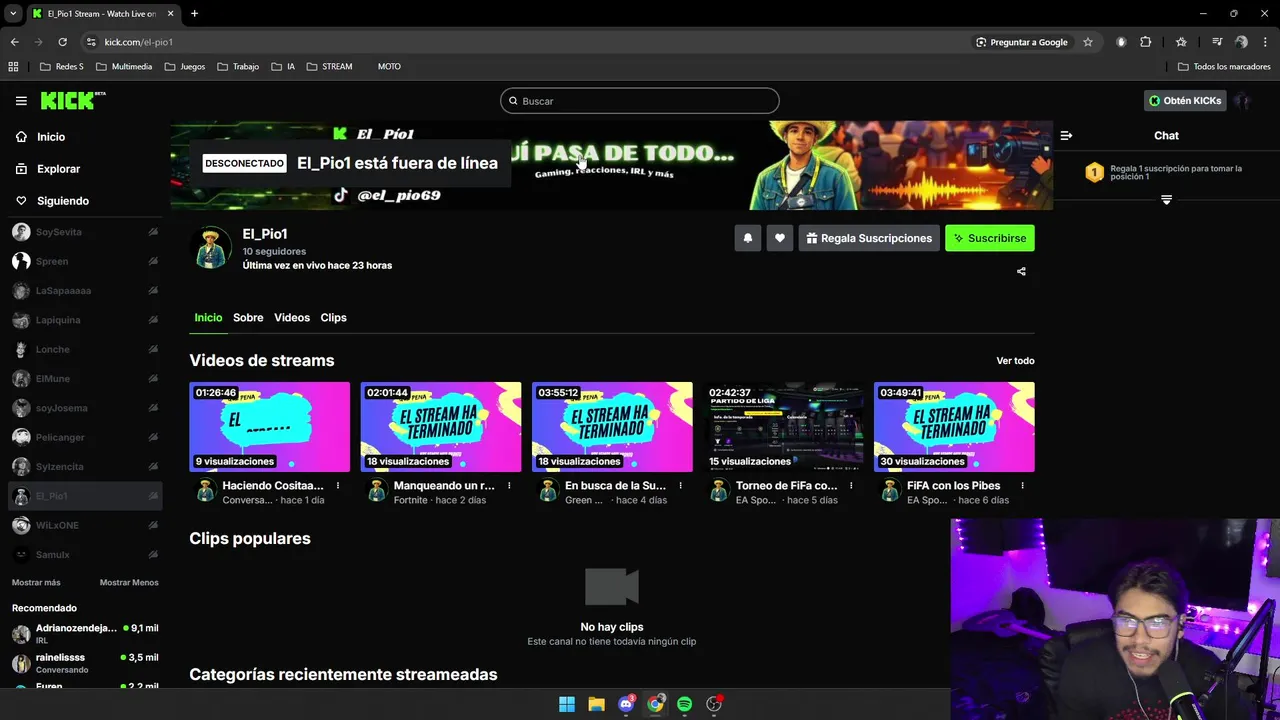Screen dimensions: 1280x720
Task: Open Windows Start menu
Action: coord(567,704)
